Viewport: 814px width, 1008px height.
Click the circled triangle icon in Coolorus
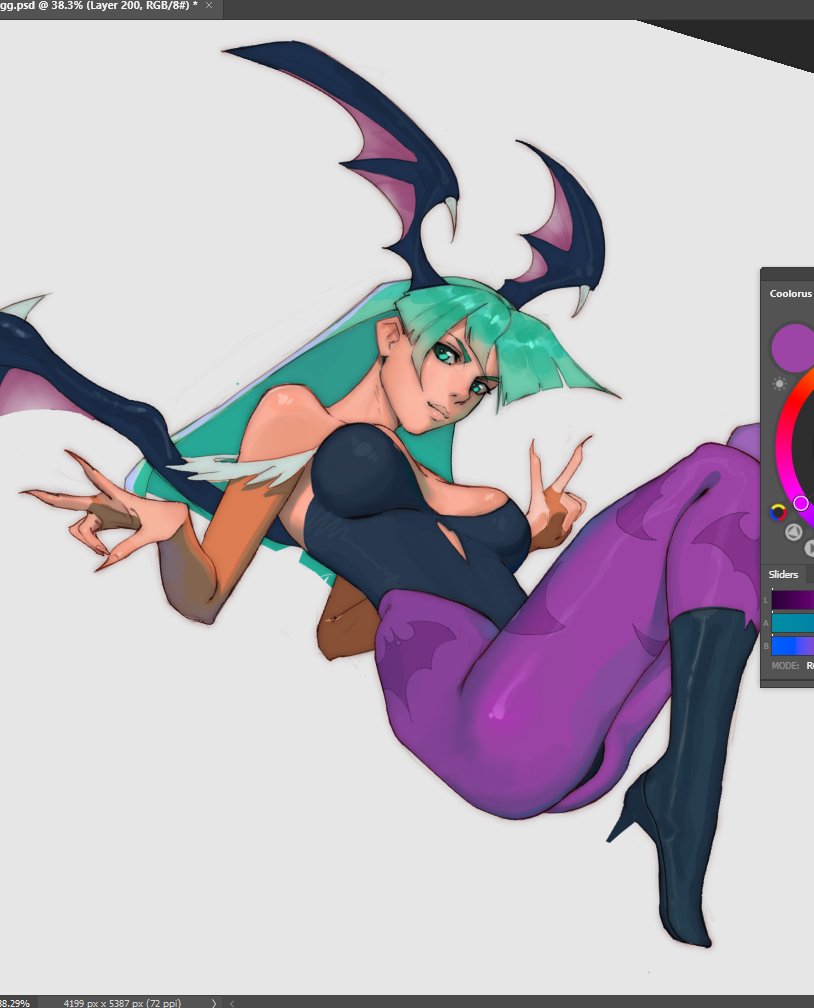click(793, 532)
